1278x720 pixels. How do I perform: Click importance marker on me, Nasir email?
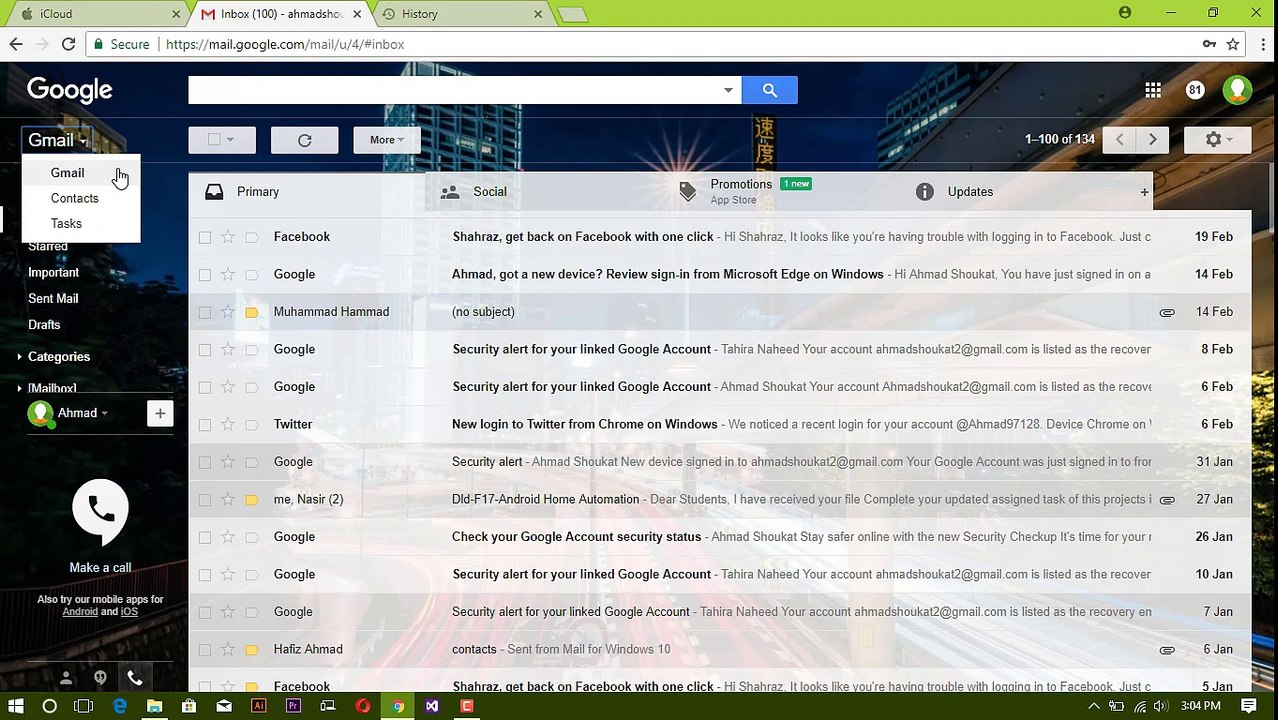click(x=252, y=499)
